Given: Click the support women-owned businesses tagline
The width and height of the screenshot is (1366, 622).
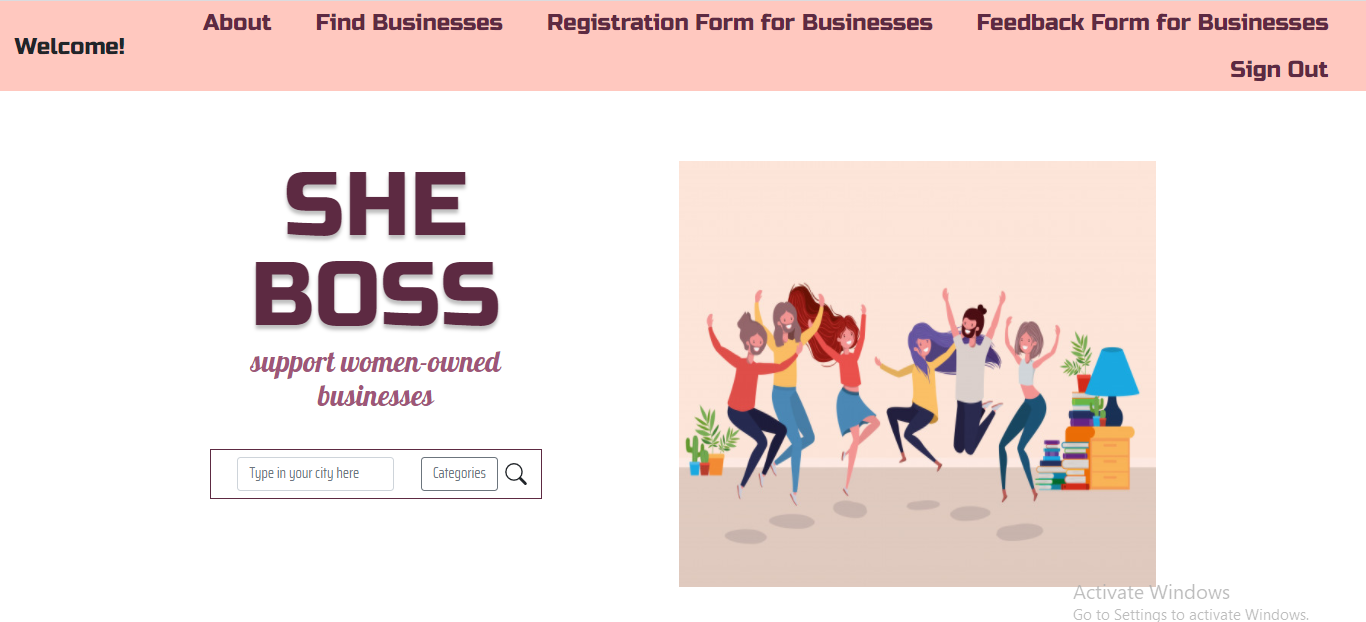Looking at the screenshot, I should (x=375, y=379).
